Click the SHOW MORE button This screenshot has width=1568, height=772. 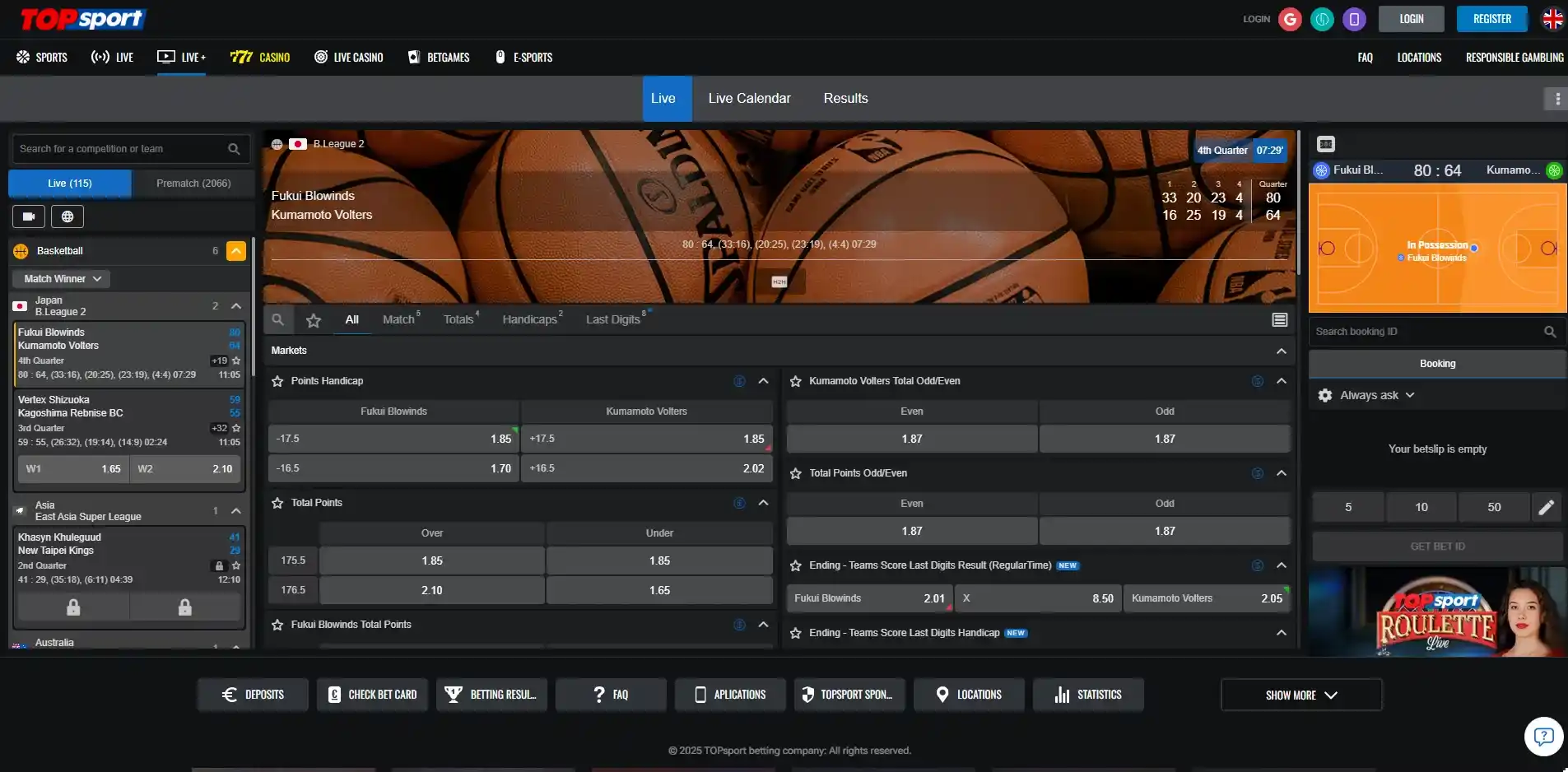tap(1300, 695)
